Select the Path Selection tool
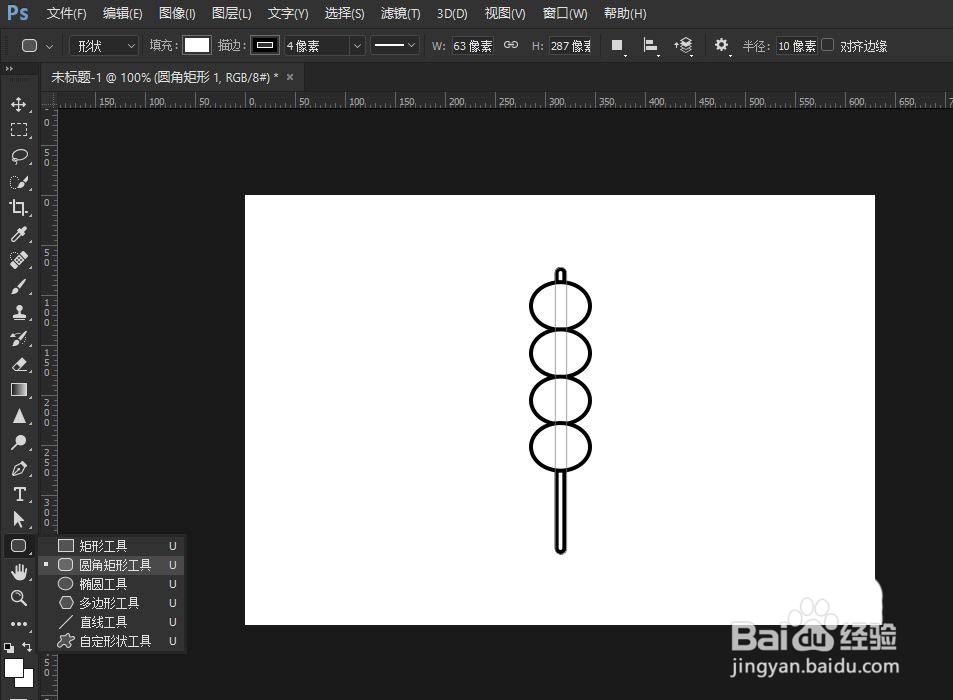The height and width of the screenshot is (700, 953). [19, 520]
